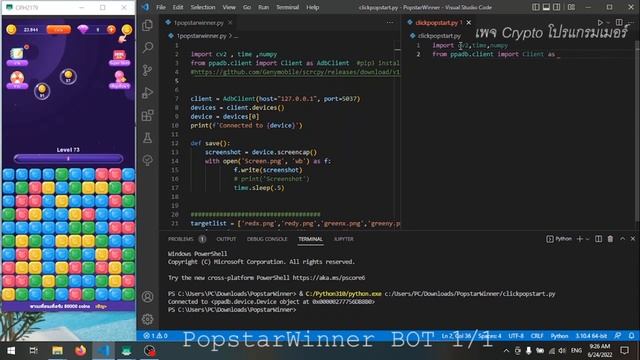
Task: Open the View menu
Action: tap(229, 7)
